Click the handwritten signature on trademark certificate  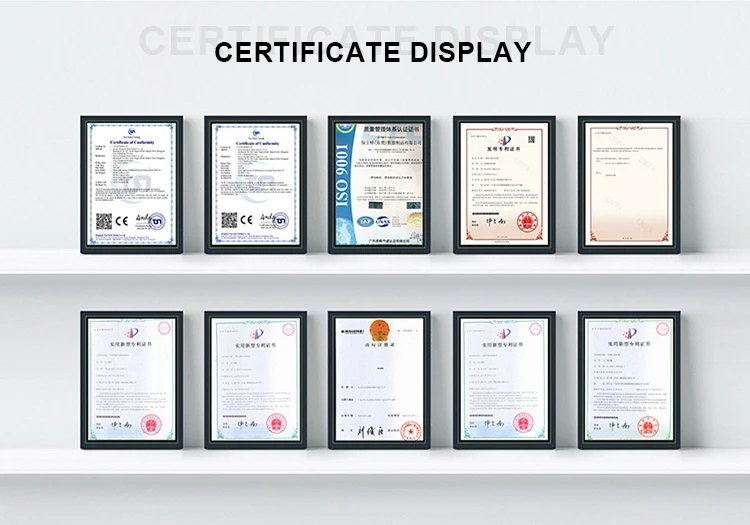point(371,431)
